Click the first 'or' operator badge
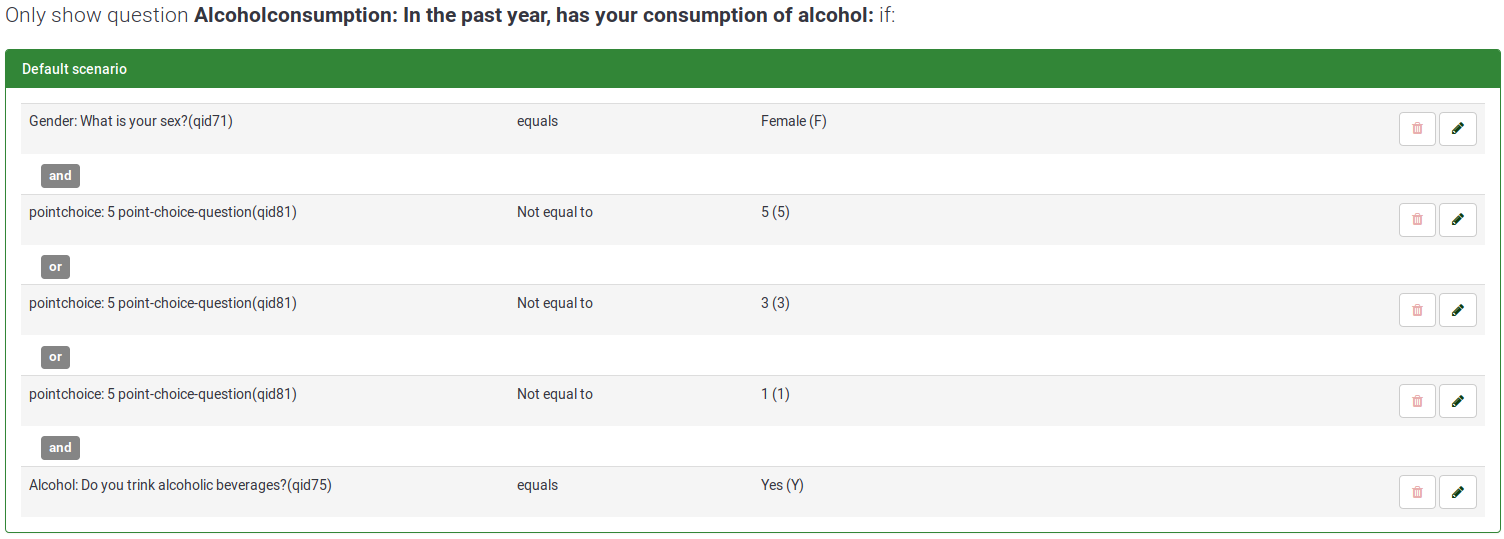The height and width of the screenshot is (539, 1504). pos(56,267)
